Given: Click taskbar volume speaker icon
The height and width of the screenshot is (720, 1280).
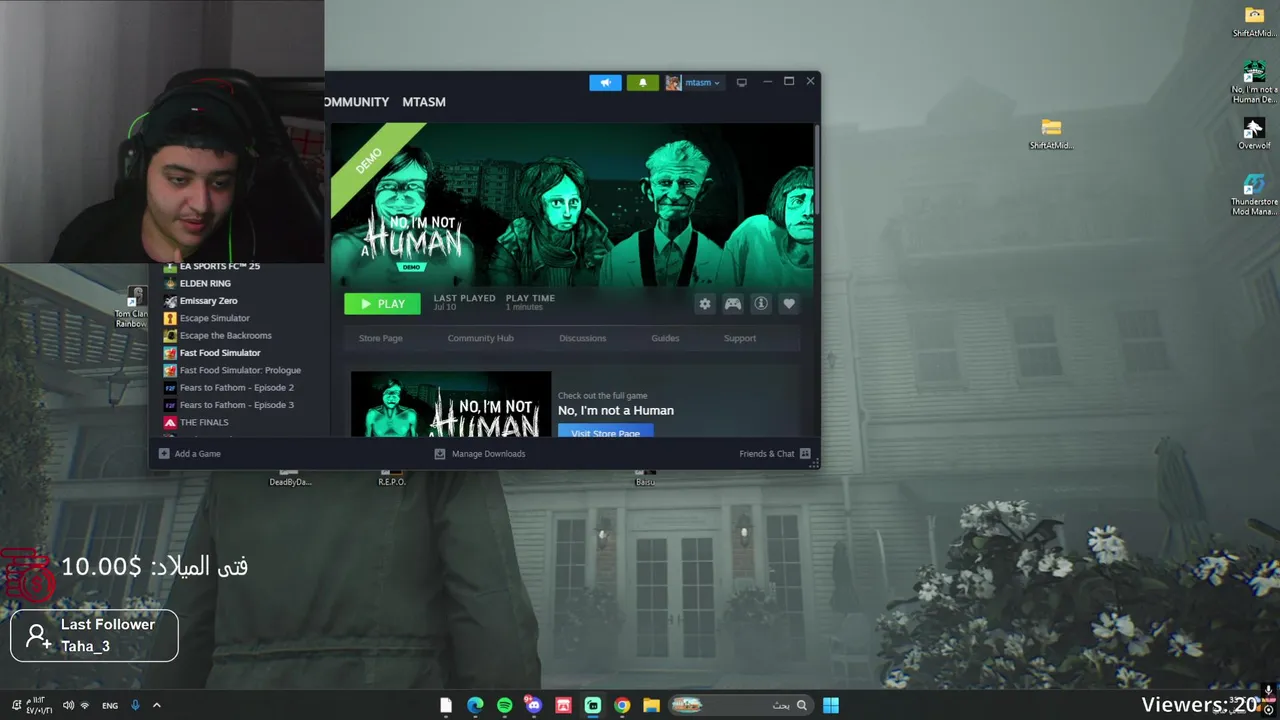Looking at the screenshot, I should point(68,705).
